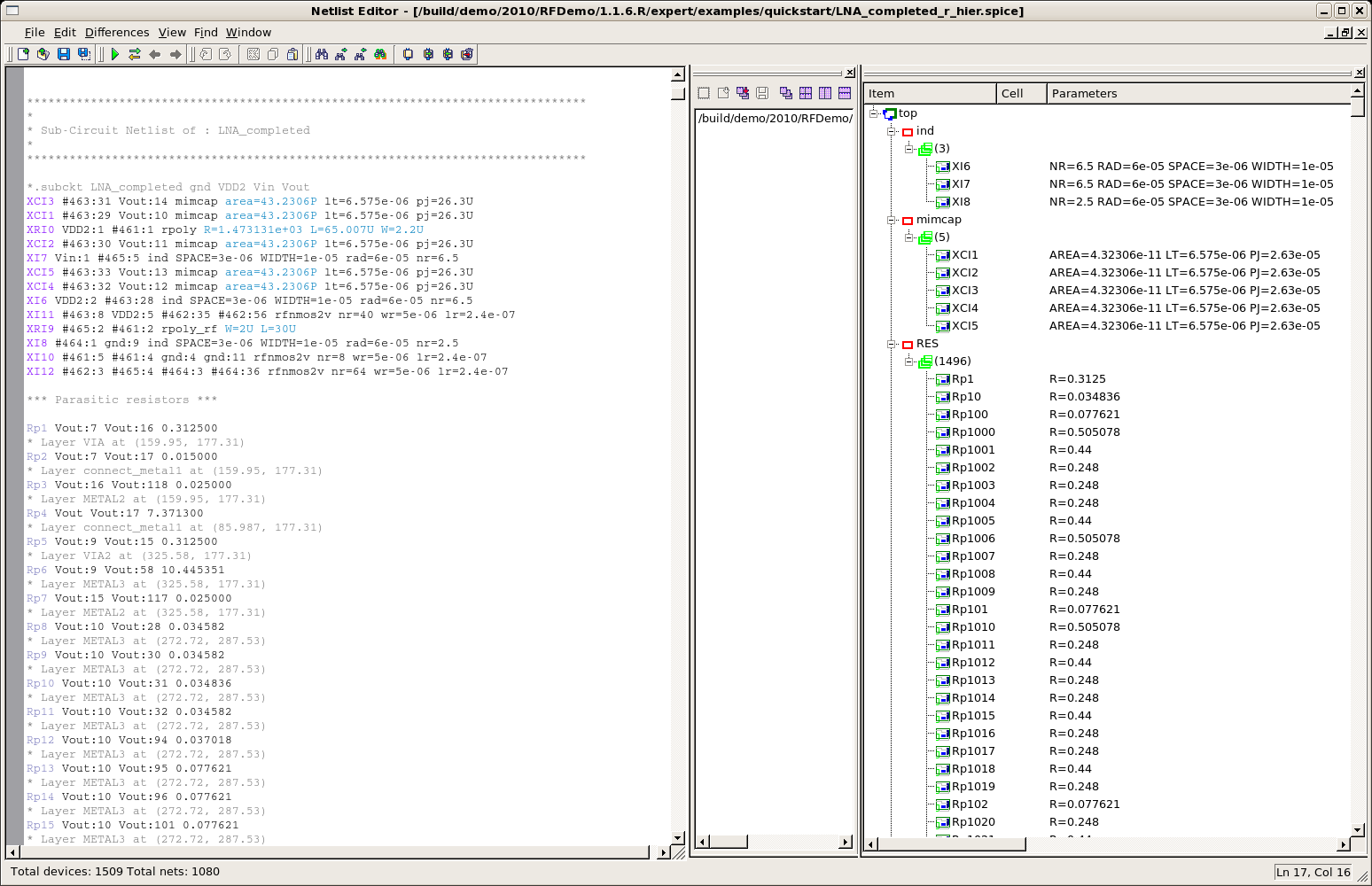Collapse the RES tree node
The width and height of the screenshot is (1372, 886).
(893, 344)
